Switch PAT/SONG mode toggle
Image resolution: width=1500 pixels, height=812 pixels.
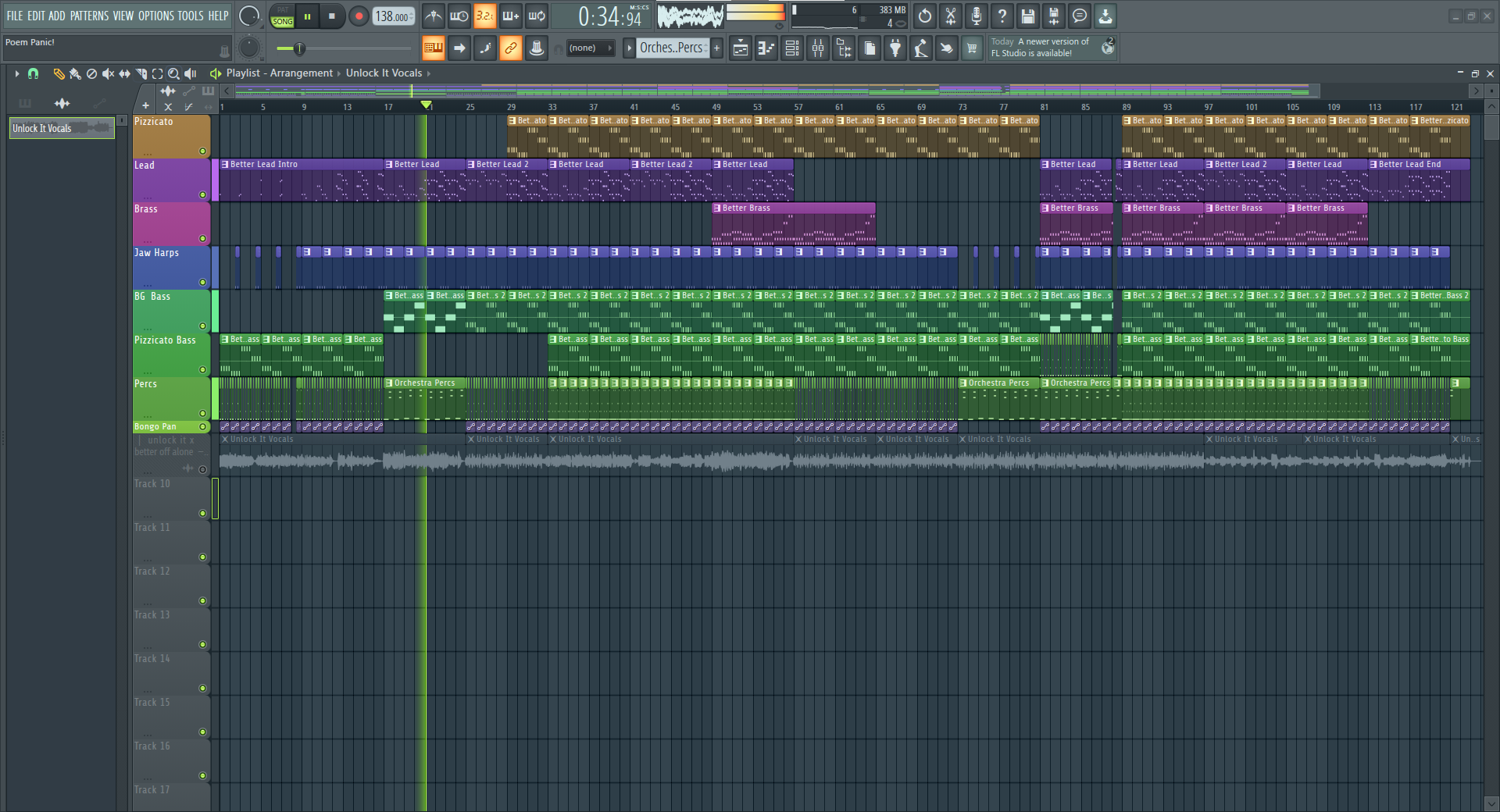tap(282, 16)
